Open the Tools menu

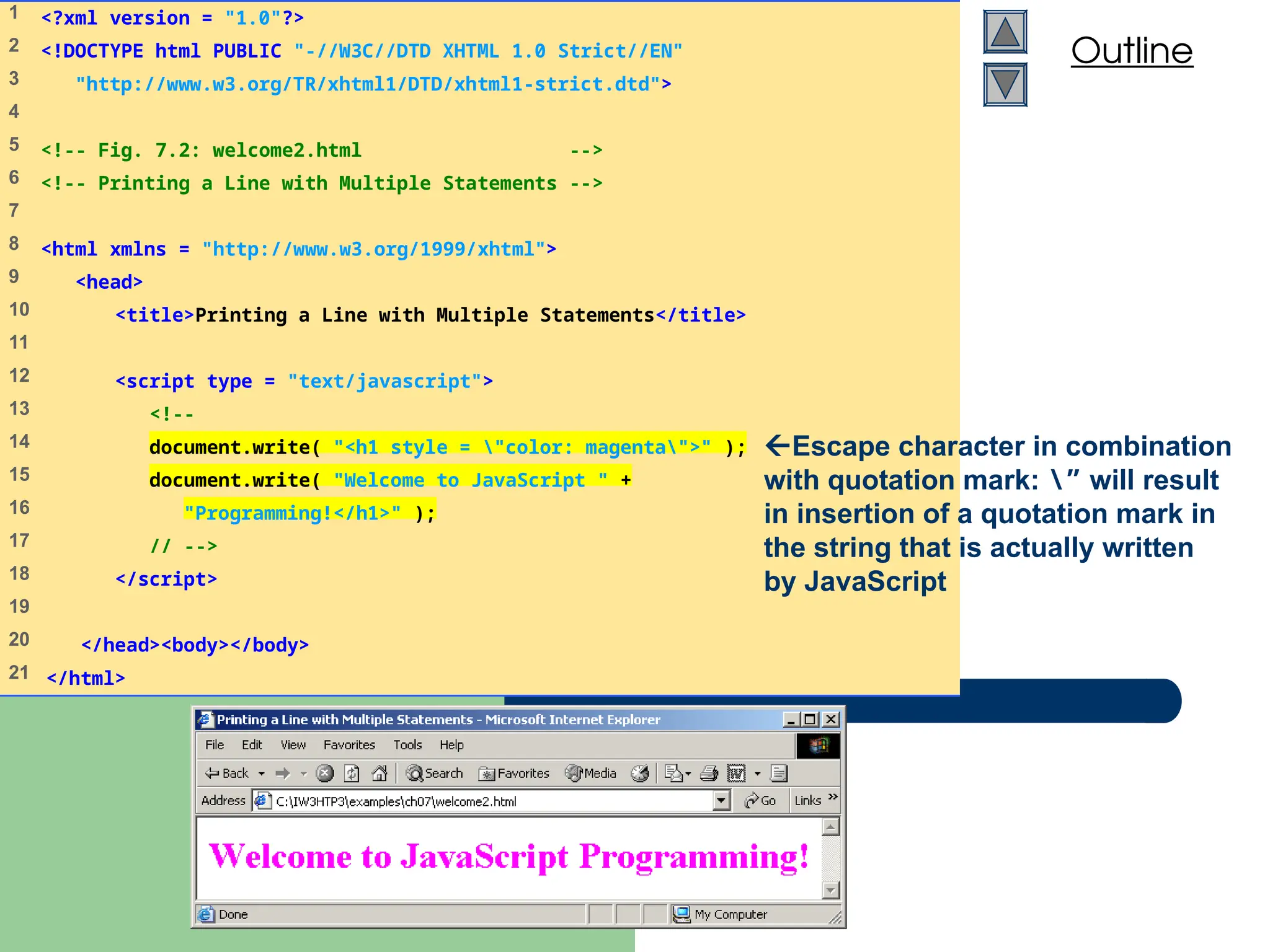coord(407,744)
